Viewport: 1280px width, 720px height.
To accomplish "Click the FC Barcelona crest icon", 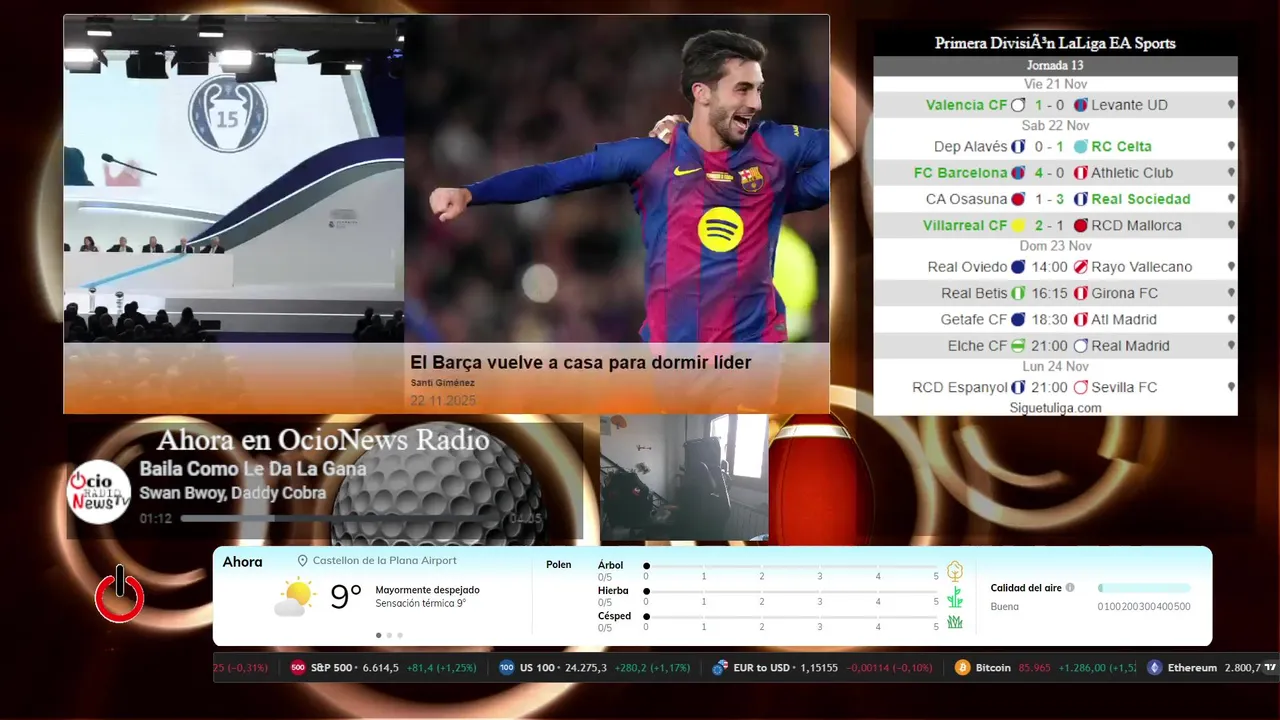I will 1018,173.
